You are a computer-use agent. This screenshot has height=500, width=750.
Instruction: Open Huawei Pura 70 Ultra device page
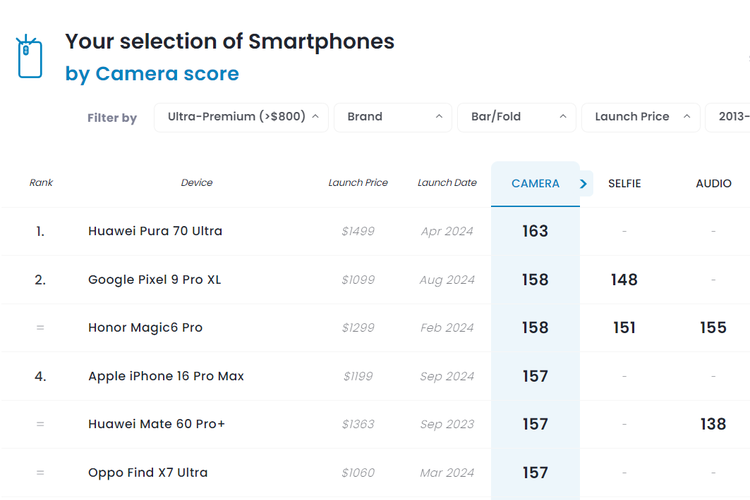coord(155,231)
